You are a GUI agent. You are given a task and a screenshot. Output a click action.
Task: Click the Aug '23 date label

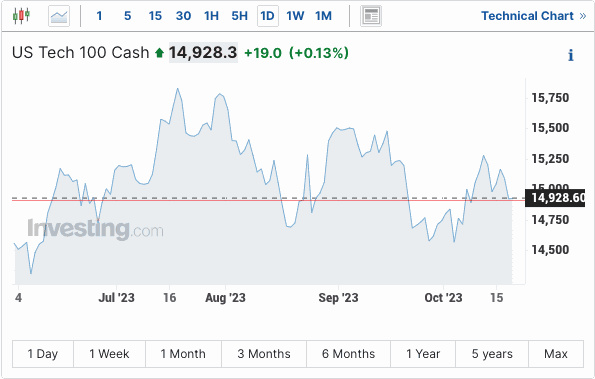coord(225,298)
